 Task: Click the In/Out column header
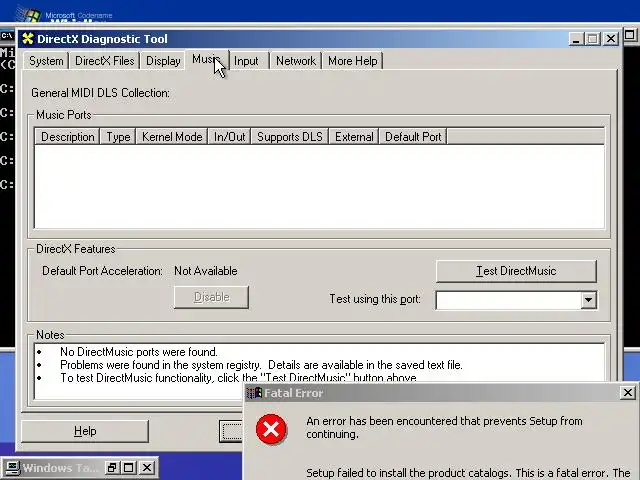(229, 137)
